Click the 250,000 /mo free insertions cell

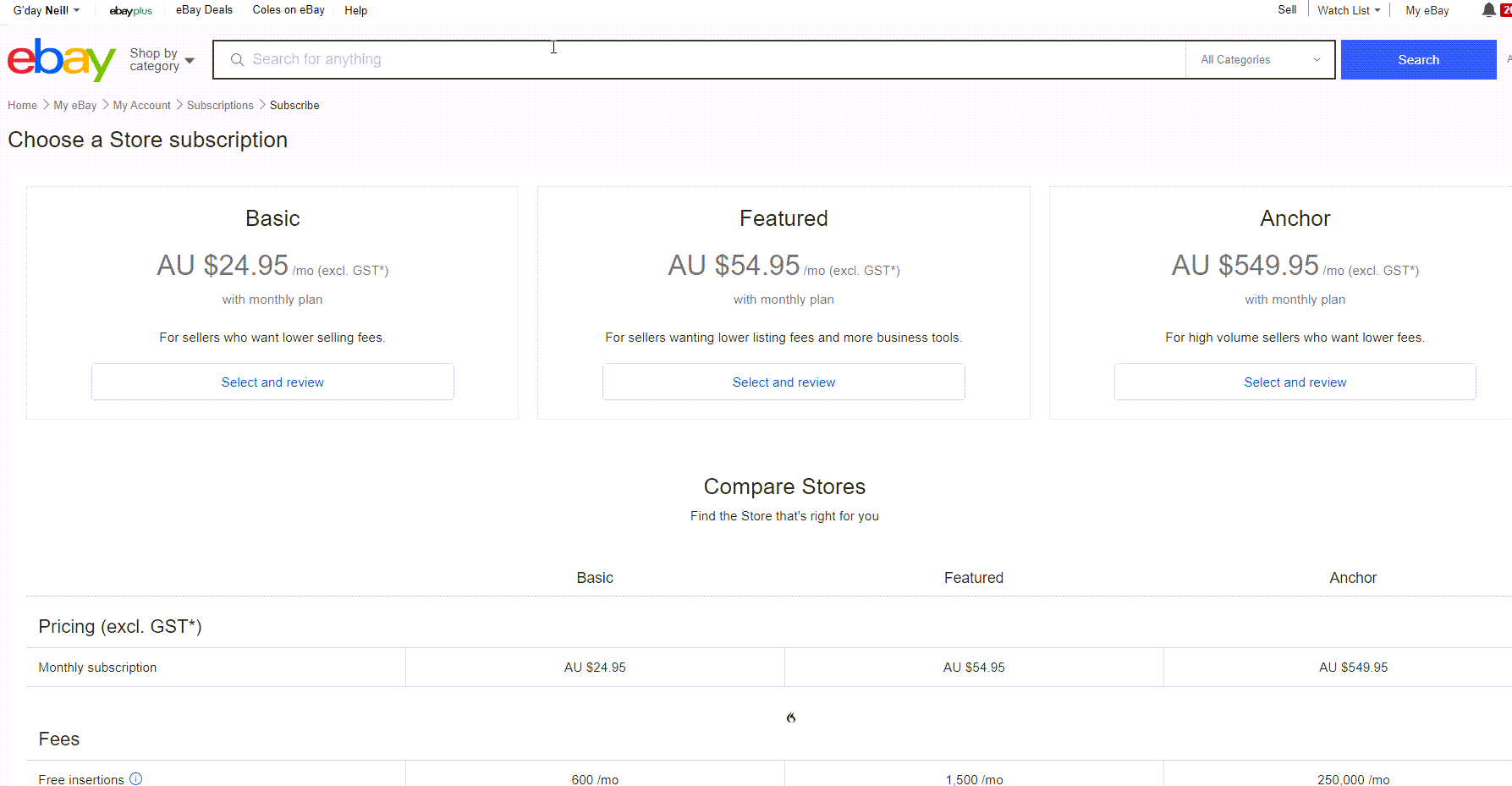(x=1353, y=779)
